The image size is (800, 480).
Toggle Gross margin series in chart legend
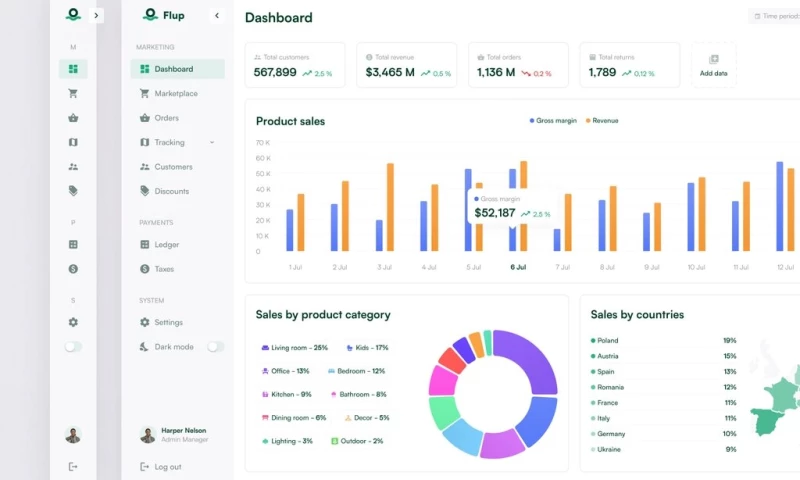(x=554, y=121)
